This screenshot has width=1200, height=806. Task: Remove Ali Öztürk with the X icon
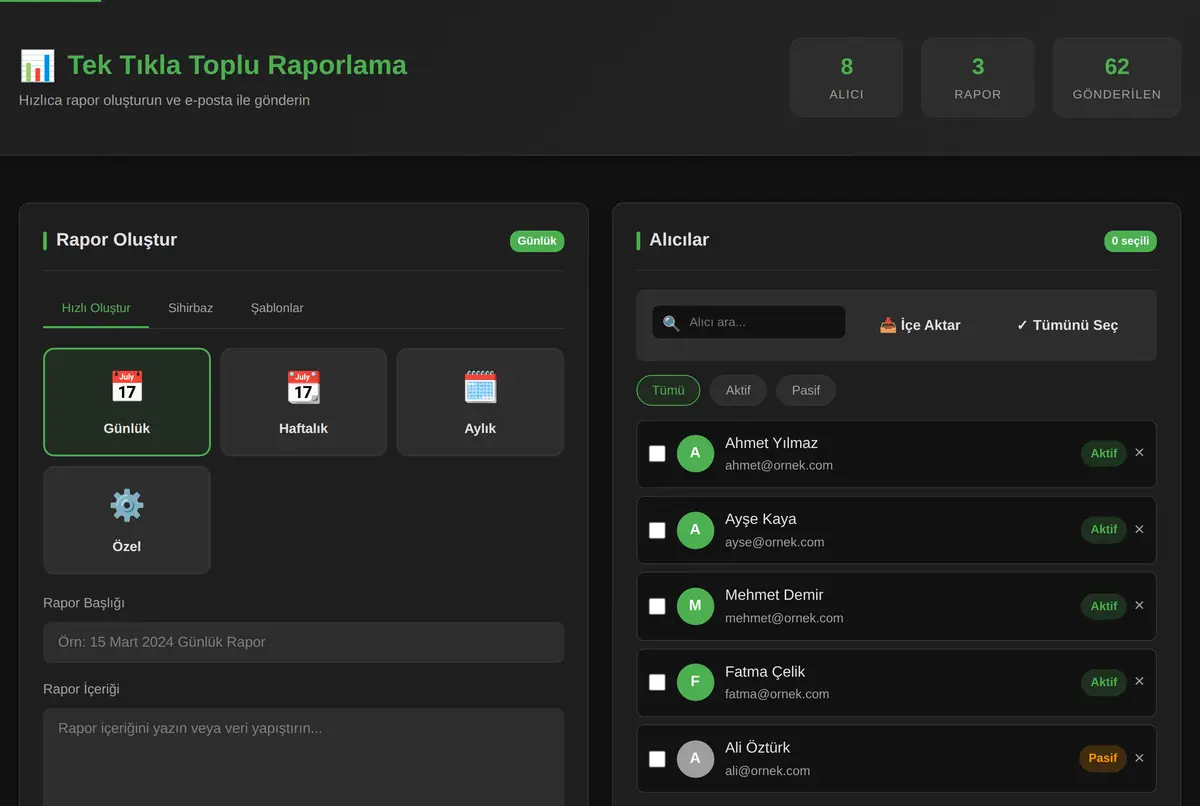pos(1139,758)
